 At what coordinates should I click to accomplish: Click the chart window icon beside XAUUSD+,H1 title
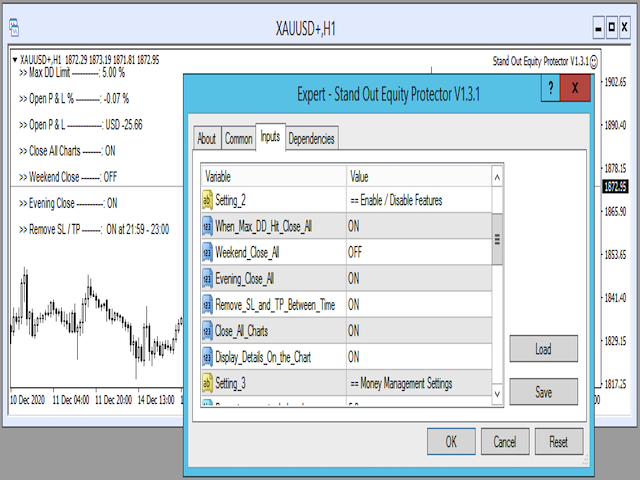[14, 28]
